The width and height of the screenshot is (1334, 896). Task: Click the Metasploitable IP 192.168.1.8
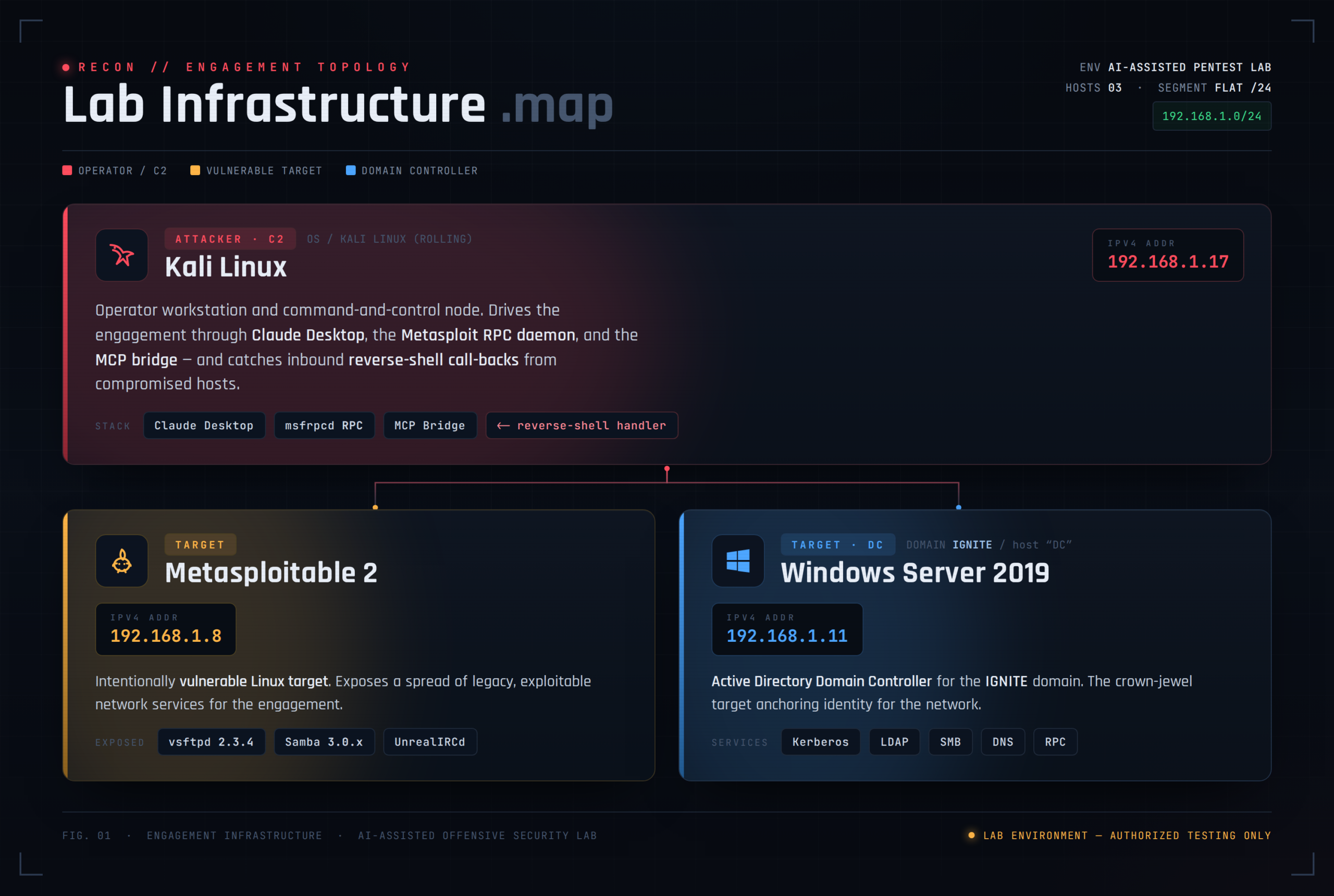pyautogui.click(x=166, y=636)
